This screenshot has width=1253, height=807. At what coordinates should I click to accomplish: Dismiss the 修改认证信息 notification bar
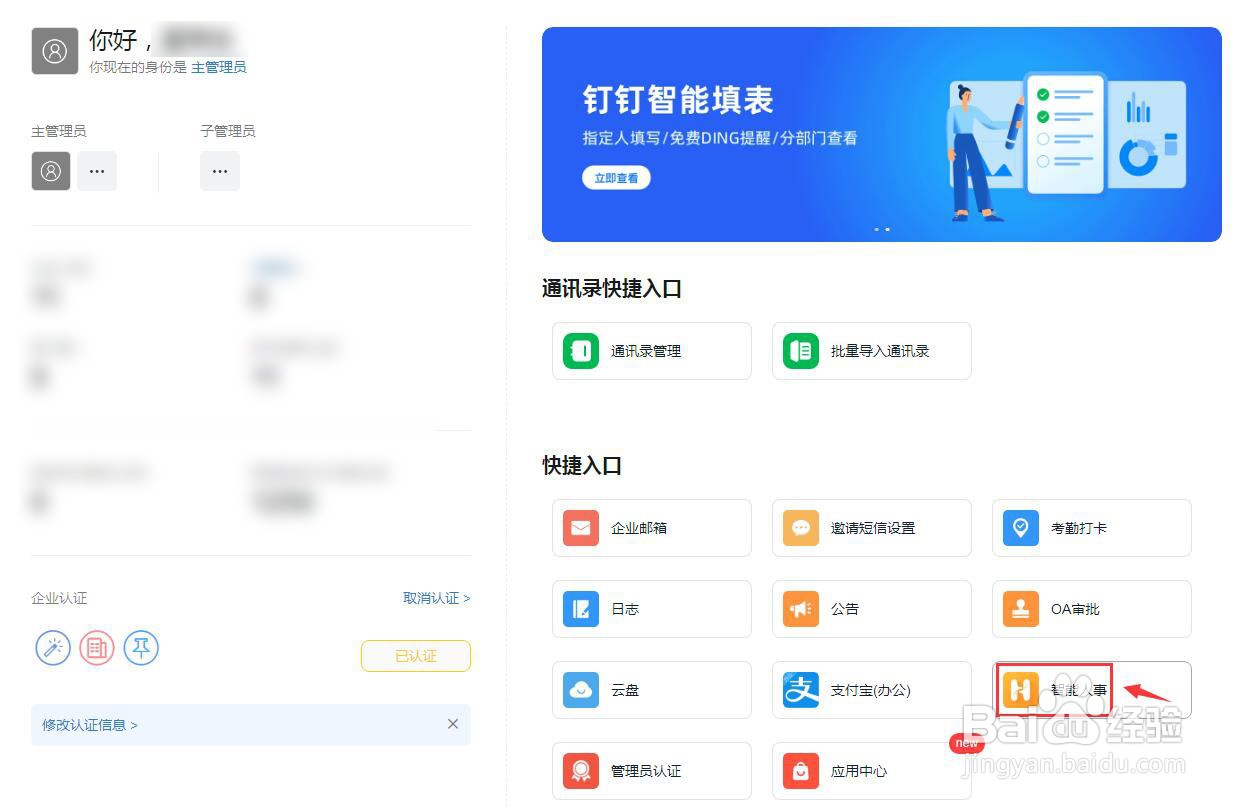click(x=452, y=724)
